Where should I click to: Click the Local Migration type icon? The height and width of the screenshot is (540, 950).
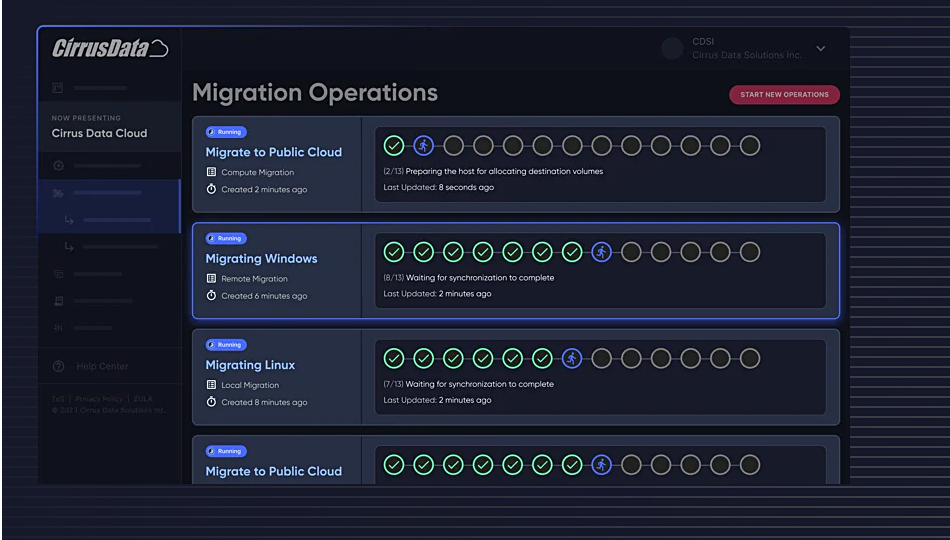211,385
